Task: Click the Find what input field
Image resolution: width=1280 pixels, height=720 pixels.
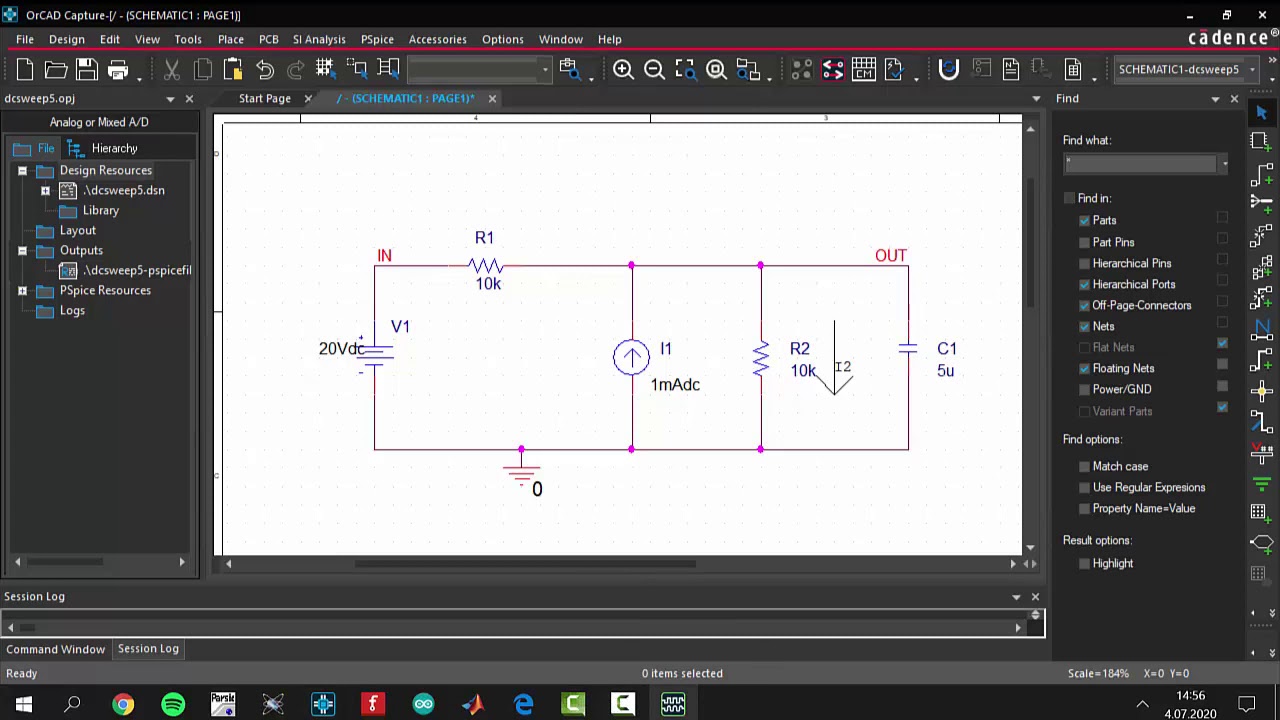Action: point(1140,164)
